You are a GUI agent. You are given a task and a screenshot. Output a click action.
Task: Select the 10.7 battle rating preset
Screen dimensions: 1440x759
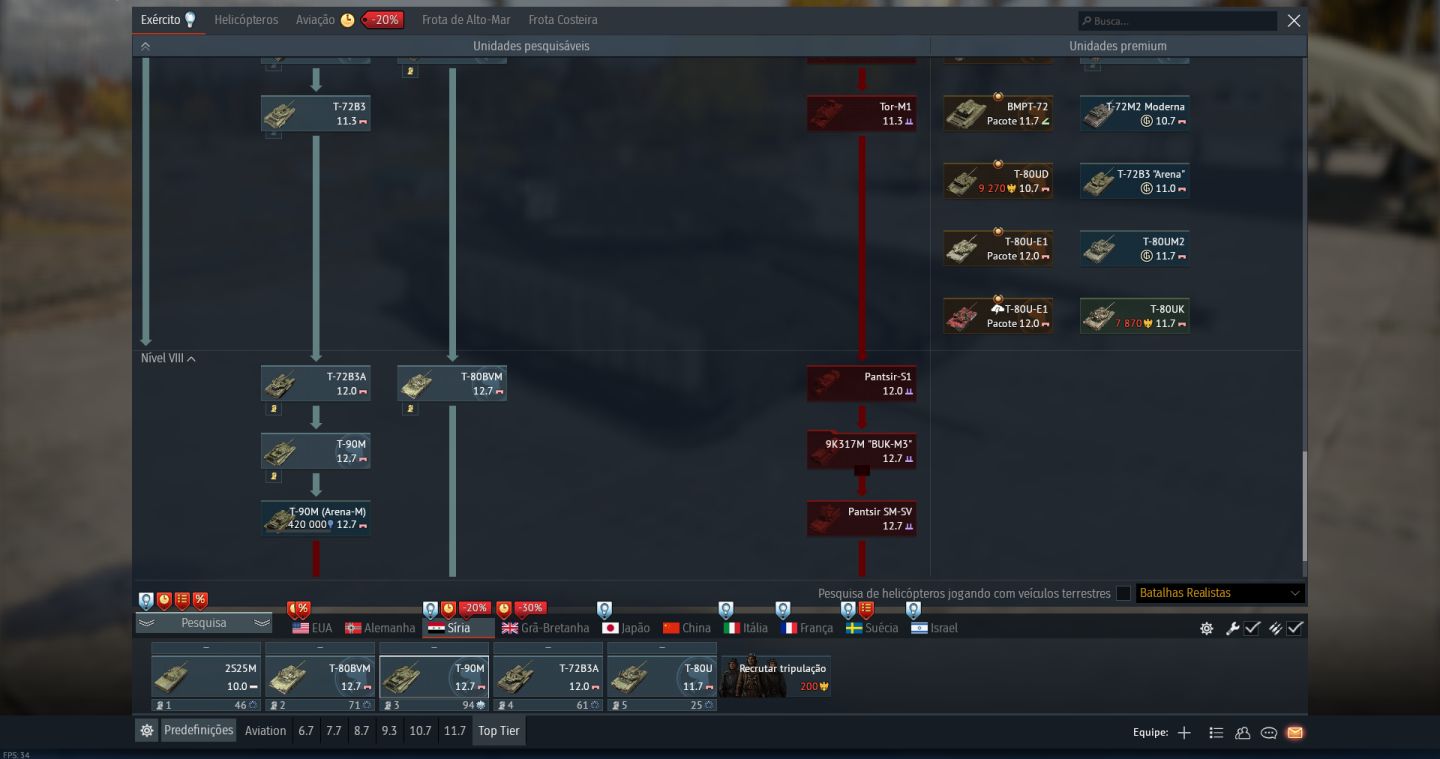tap(420, 731)
